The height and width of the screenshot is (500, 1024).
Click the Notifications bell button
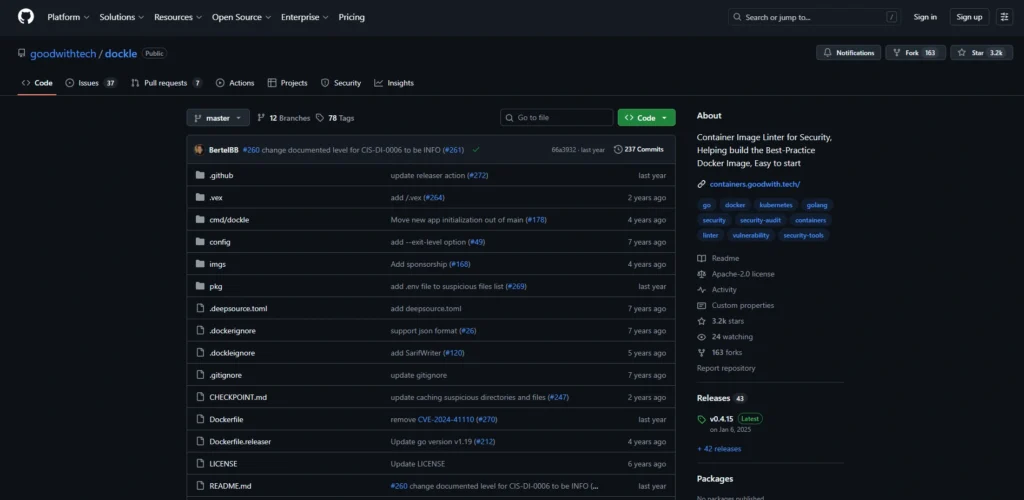(848, 53)
